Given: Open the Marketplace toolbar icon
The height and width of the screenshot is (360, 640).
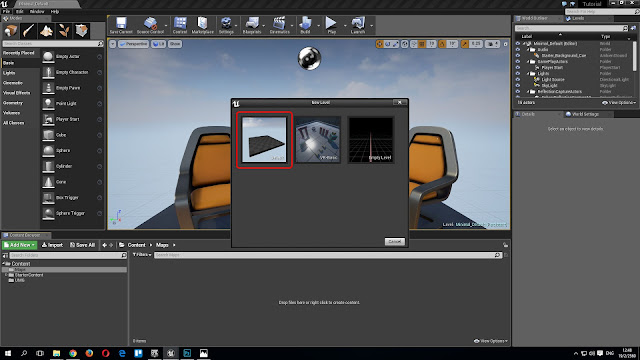Looking at the screenshot, I should click(x=202, y=25).
